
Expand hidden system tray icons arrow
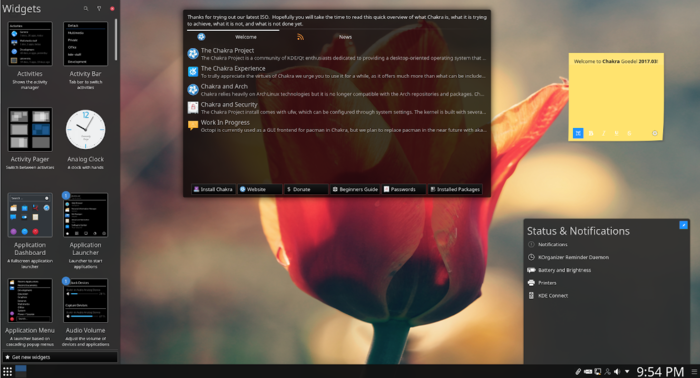[627, 371]
